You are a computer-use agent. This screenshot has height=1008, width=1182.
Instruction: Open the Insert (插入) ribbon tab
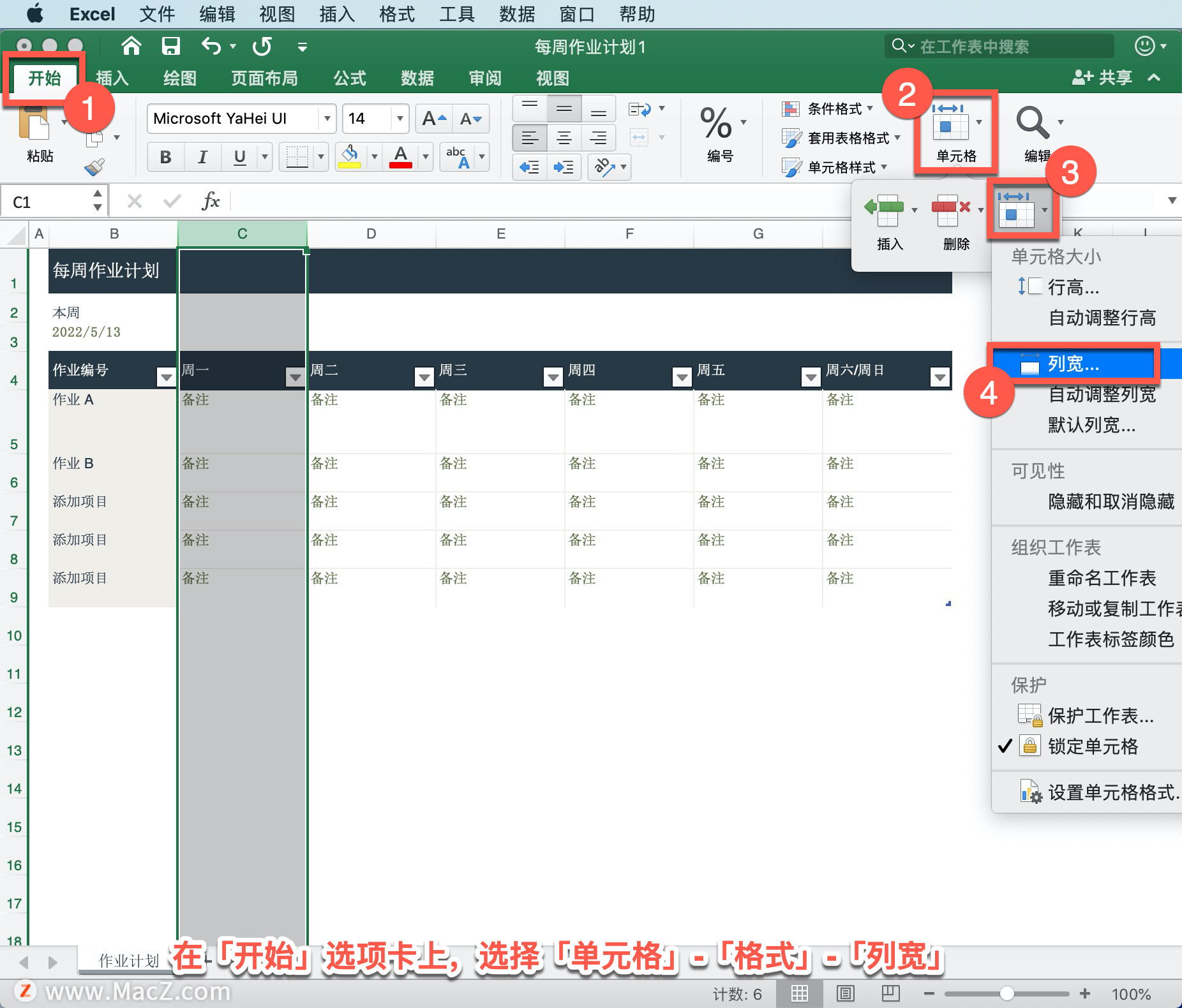[x=112, y=78]
